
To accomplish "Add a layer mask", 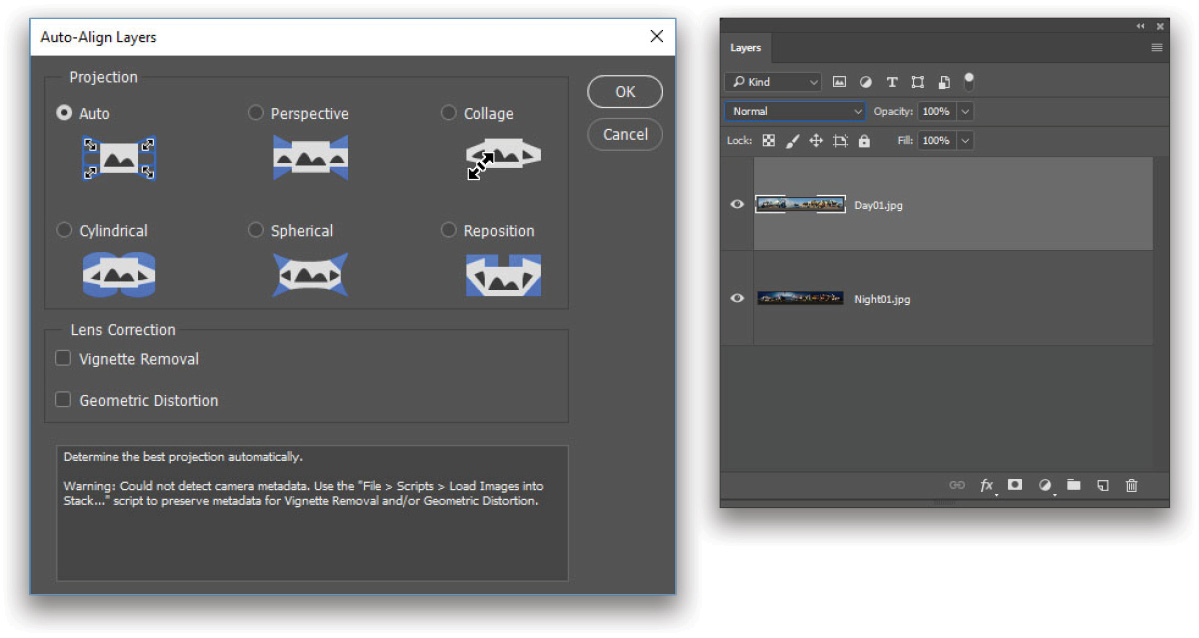I will click(x=1015, y=485).
